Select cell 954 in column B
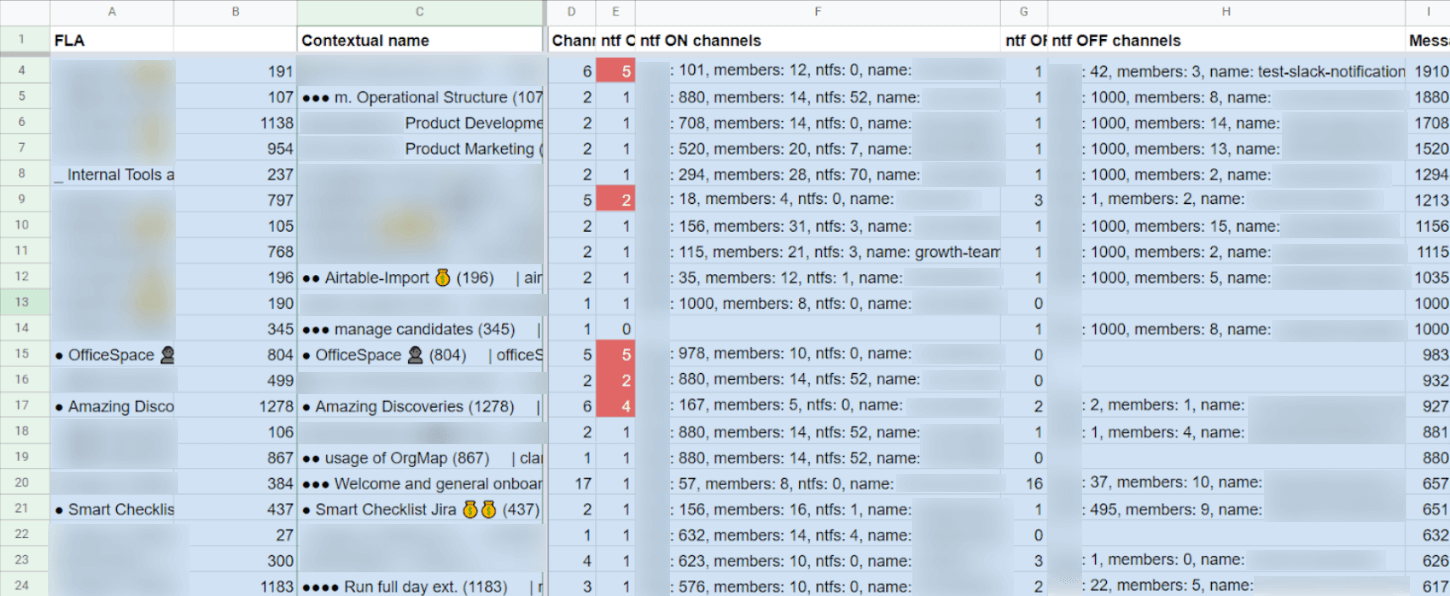1450x596 pixels. tap(235, 149)
